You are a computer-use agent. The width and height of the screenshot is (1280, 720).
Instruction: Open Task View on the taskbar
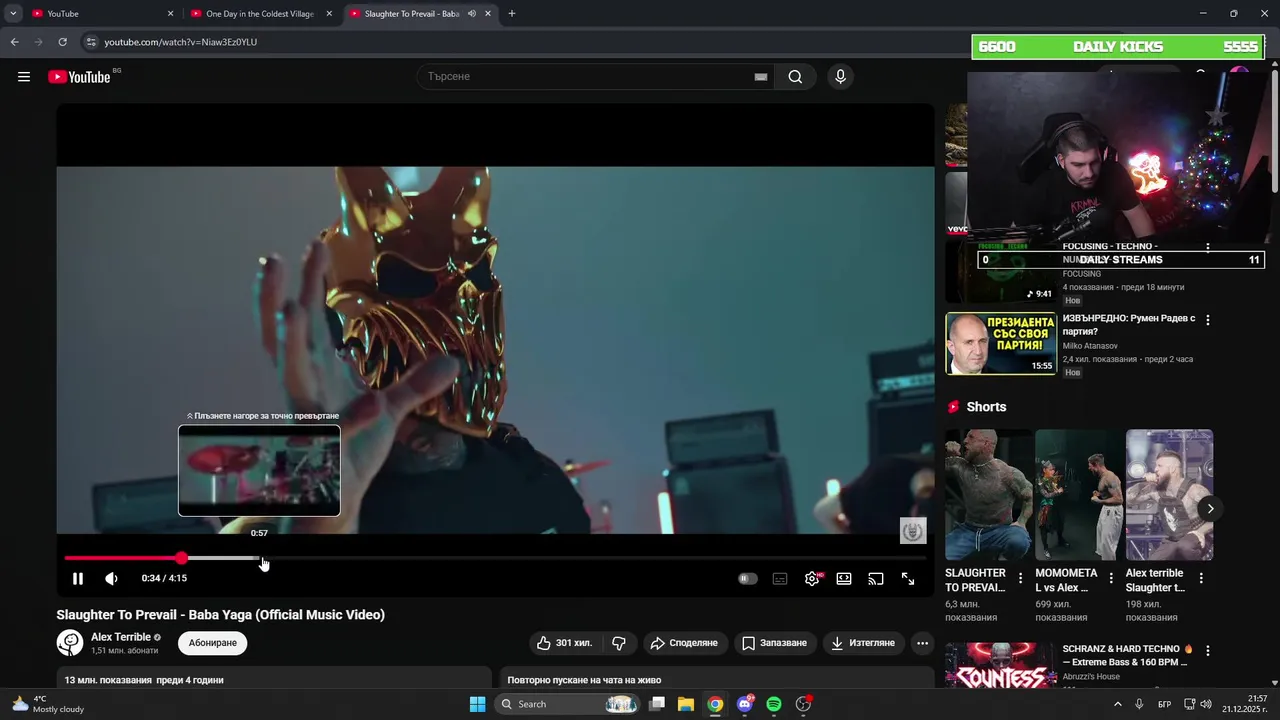[x=657, y=704]
